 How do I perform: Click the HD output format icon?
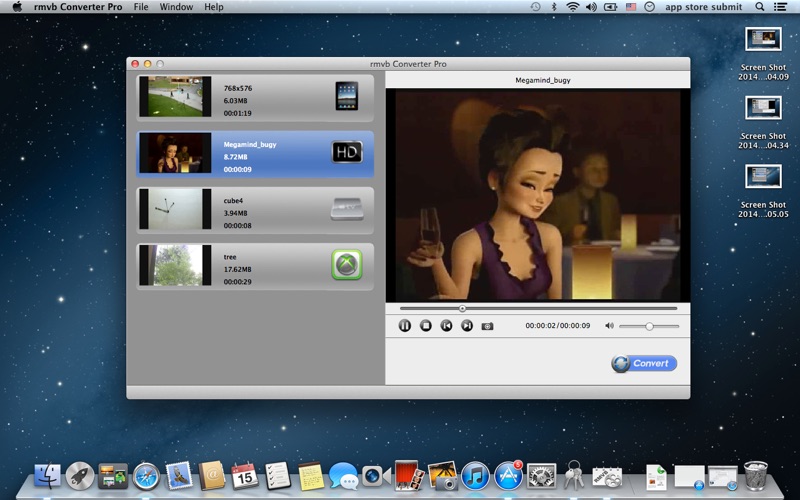tap(346, 153)
